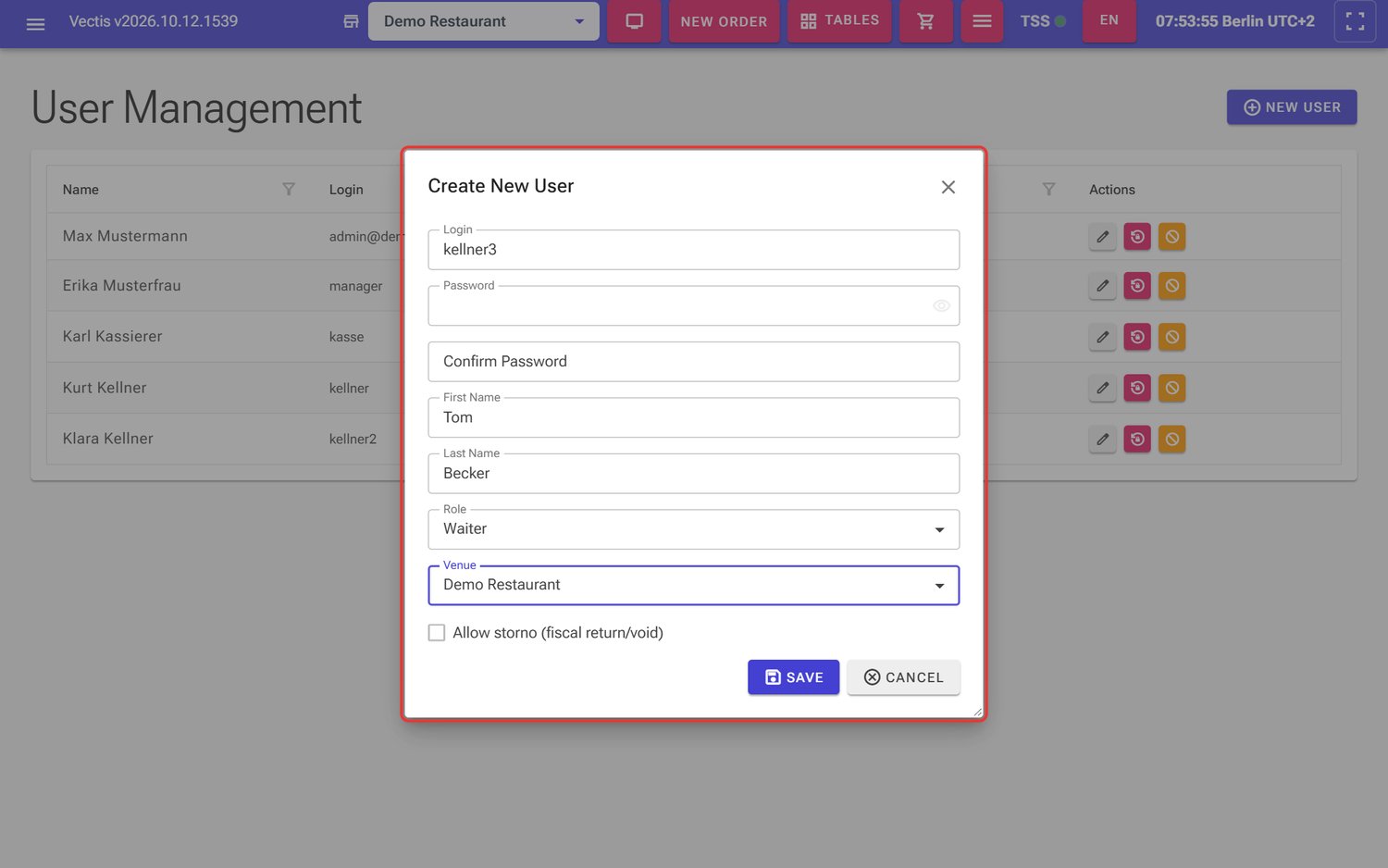Reset password for Max Mustermann
1388x868 pixels.
tap(1137, 237)
